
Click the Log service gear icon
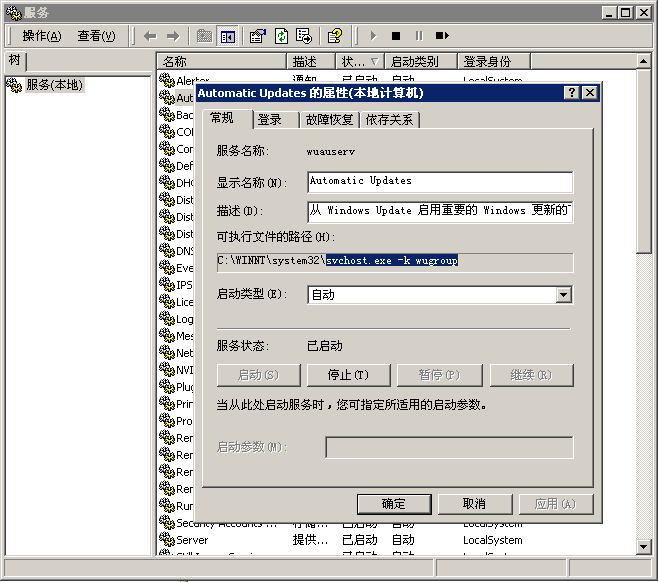(x=167, y=319)
